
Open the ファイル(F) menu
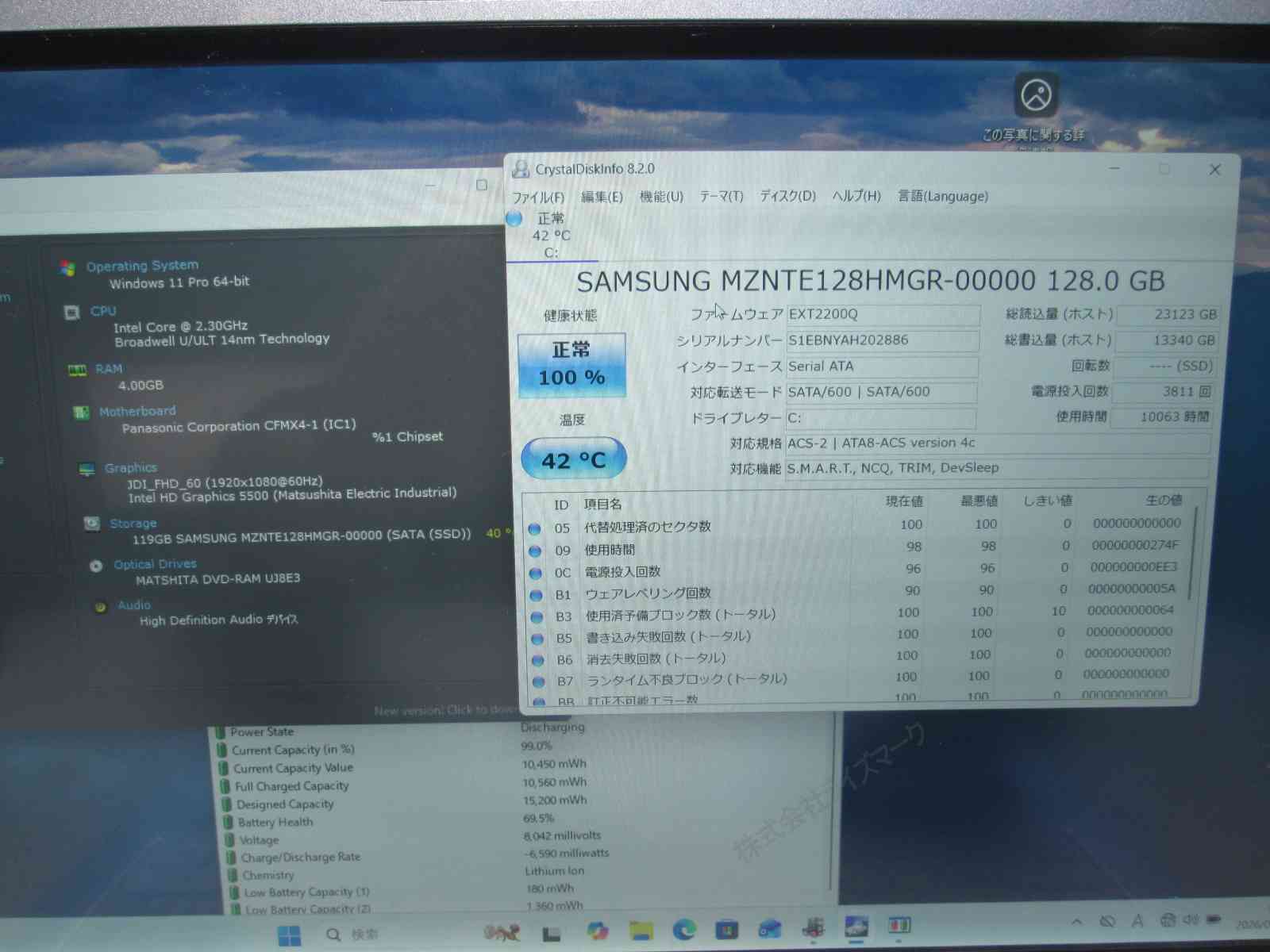coord(537,197)
